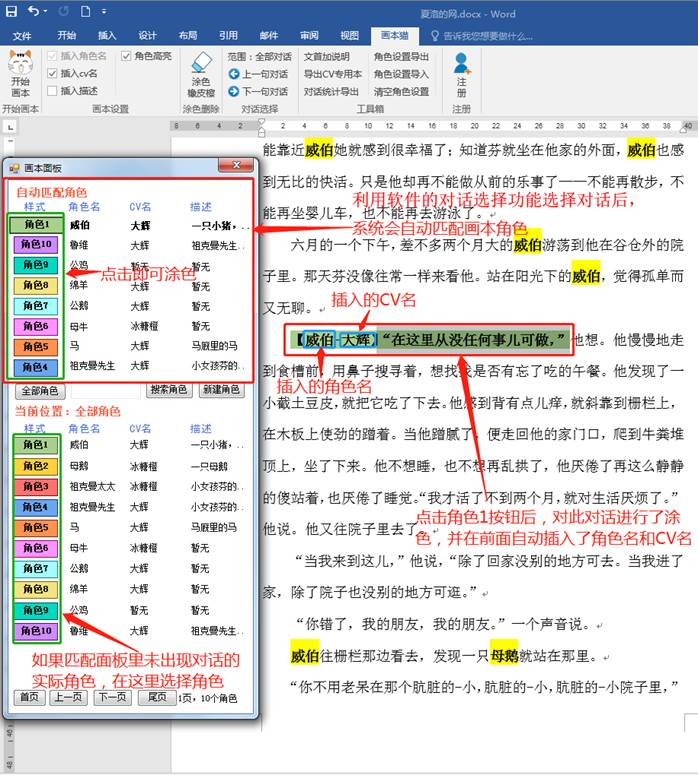This screenshot has width=698, height=775.
Task: Apply 角色9 color in the auto-match list
Action: pyautogui.click(x=36, y=265)
